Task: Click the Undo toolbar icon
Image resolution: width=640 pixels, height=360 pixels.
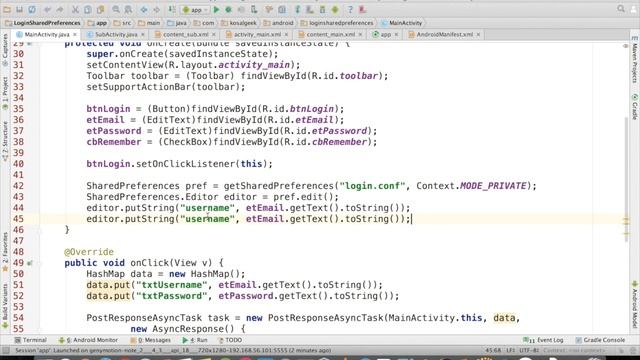Action: [48, 9]
